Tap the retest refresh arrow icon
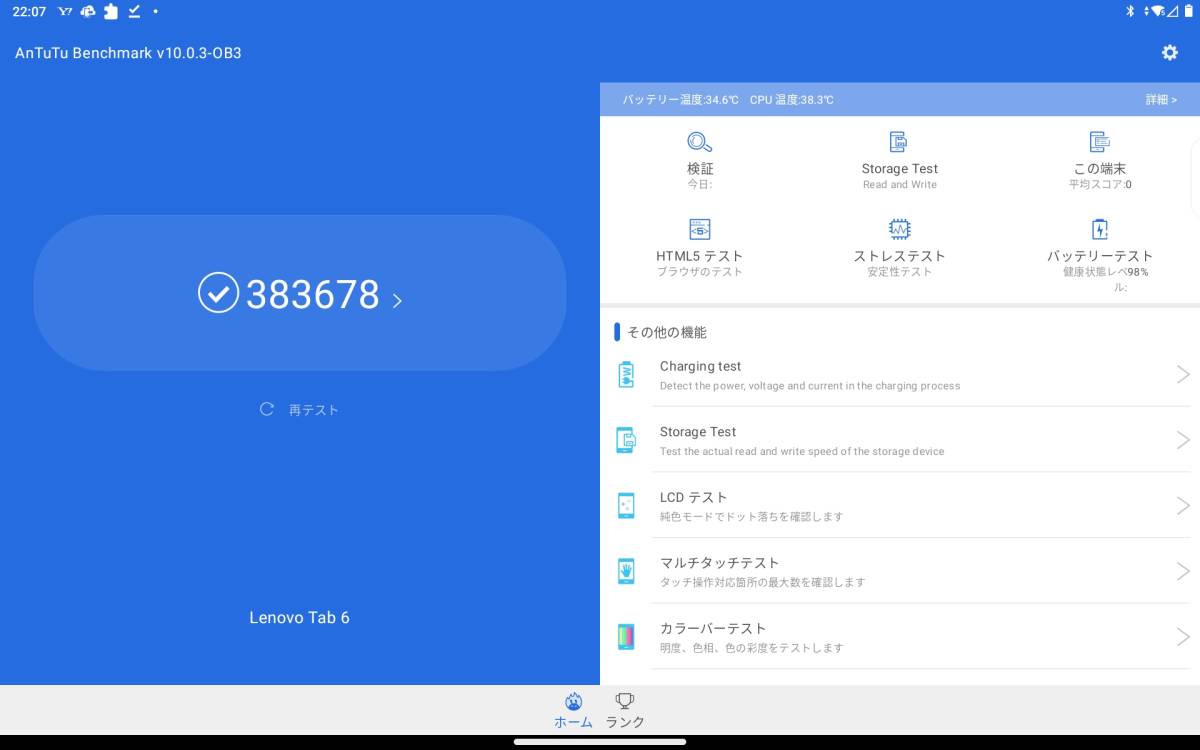The height and width of the screenshot is (750, 1200). pyautogui.click(x=267, y=409)
